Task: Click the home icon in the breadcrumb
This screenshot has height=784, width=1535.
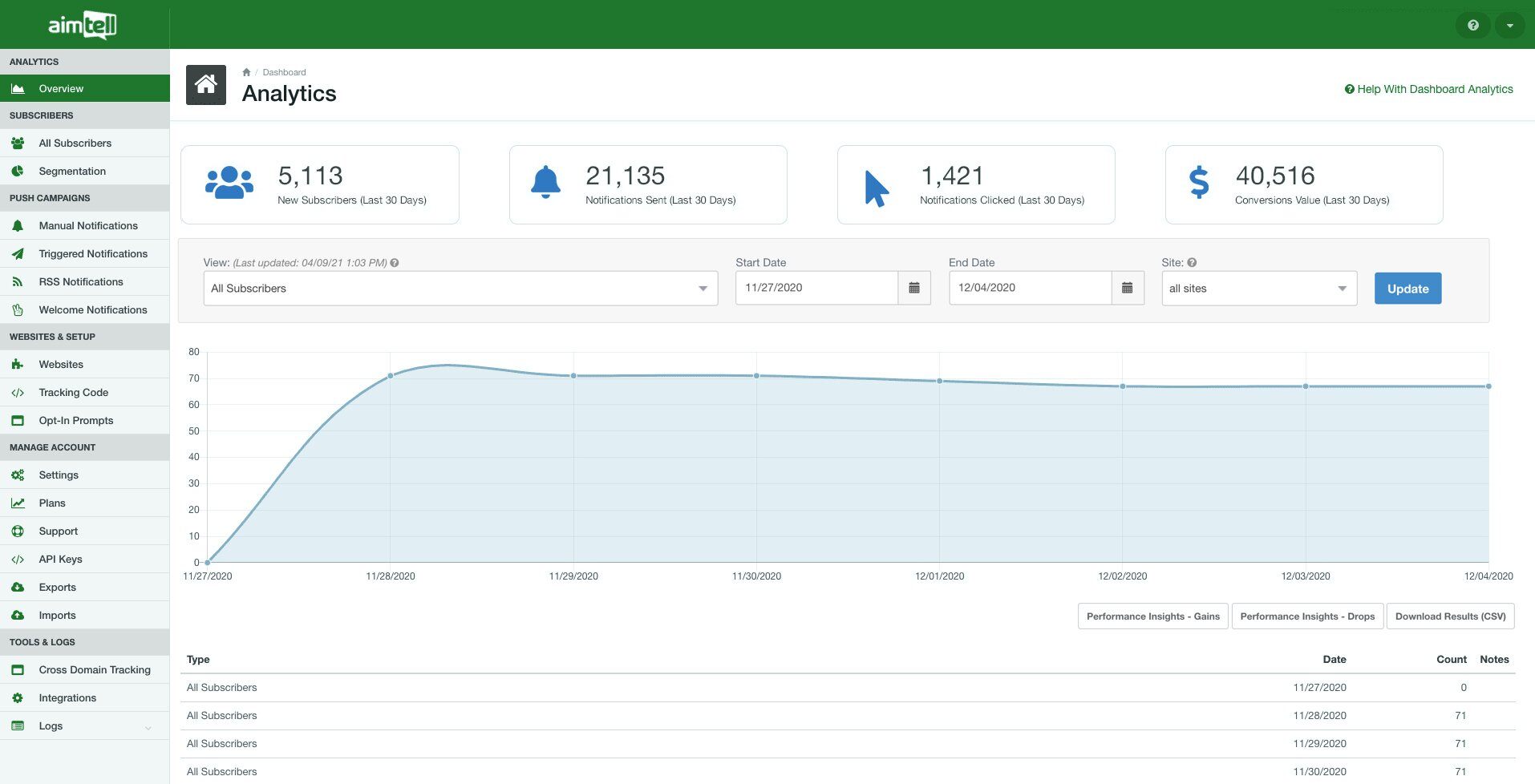Action: [x=246, y=72]
